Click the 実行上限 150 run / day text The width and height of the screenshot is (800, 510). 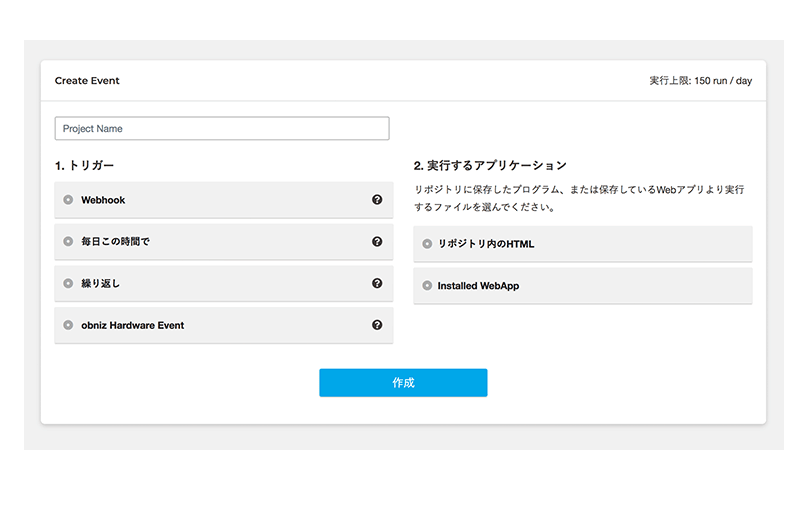700,81
